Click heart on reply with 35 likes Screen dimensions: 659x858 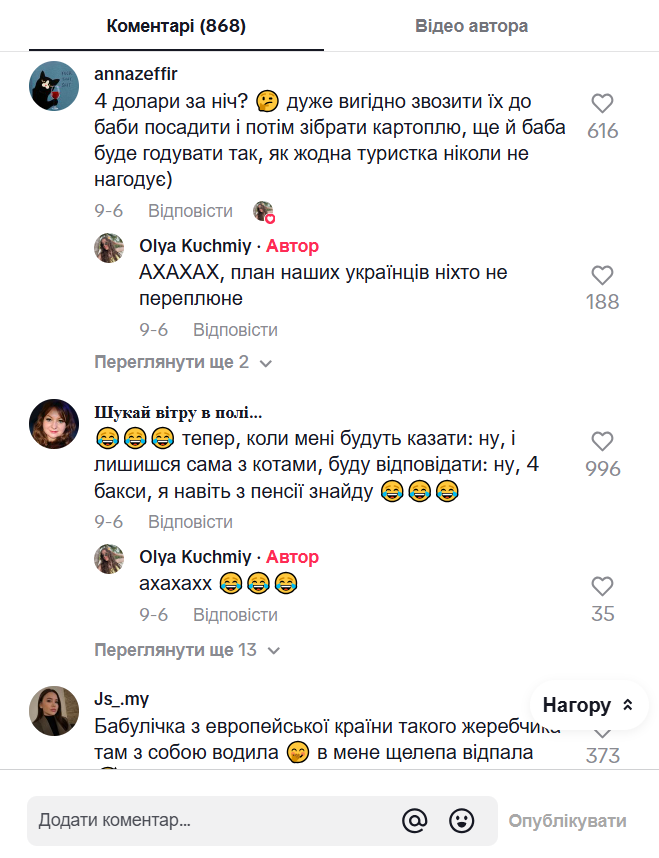tap(602, 586)
